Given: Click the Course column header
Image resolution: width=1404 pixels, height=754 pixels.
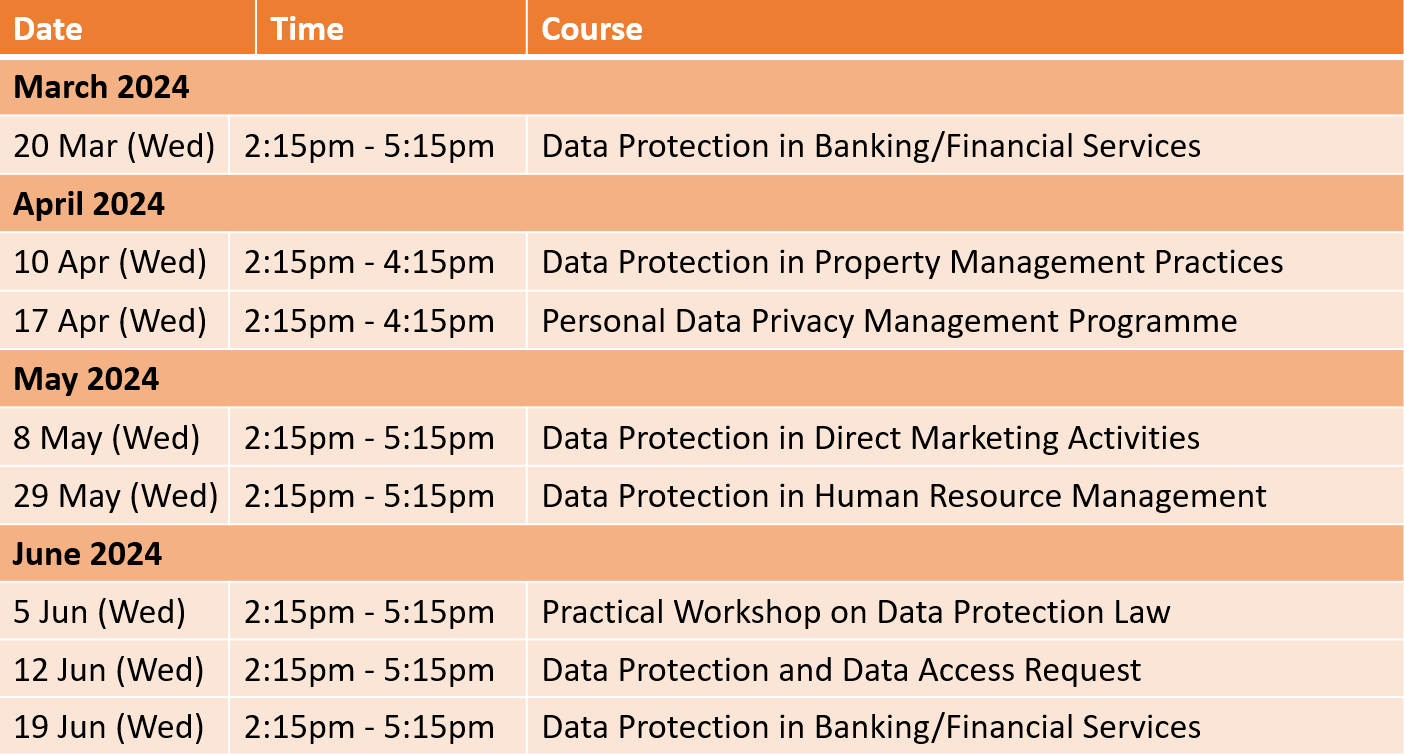Looking at the screenshot, I should 965,28.
